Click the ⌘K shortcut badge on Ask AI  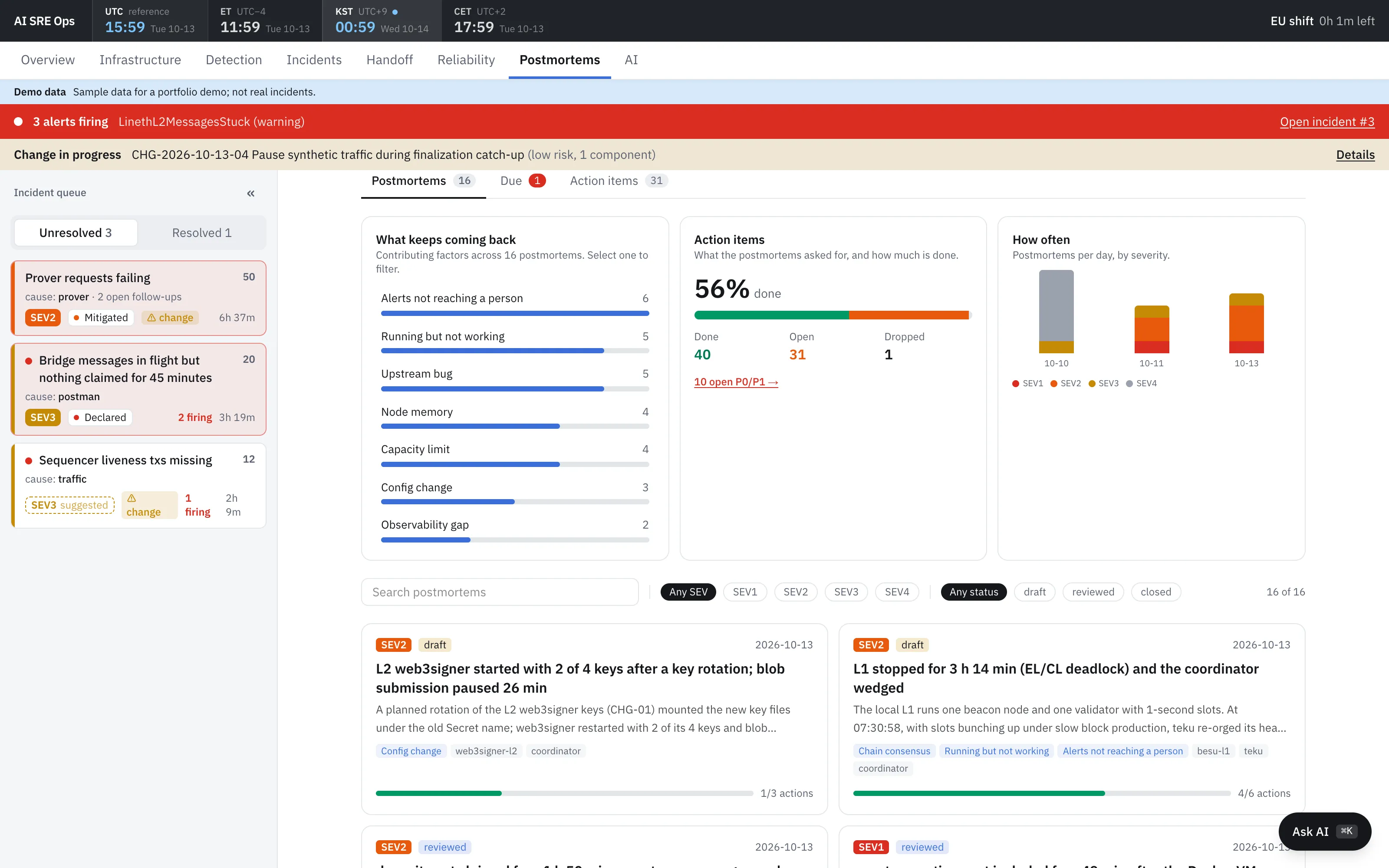[x=1346, y=831]
